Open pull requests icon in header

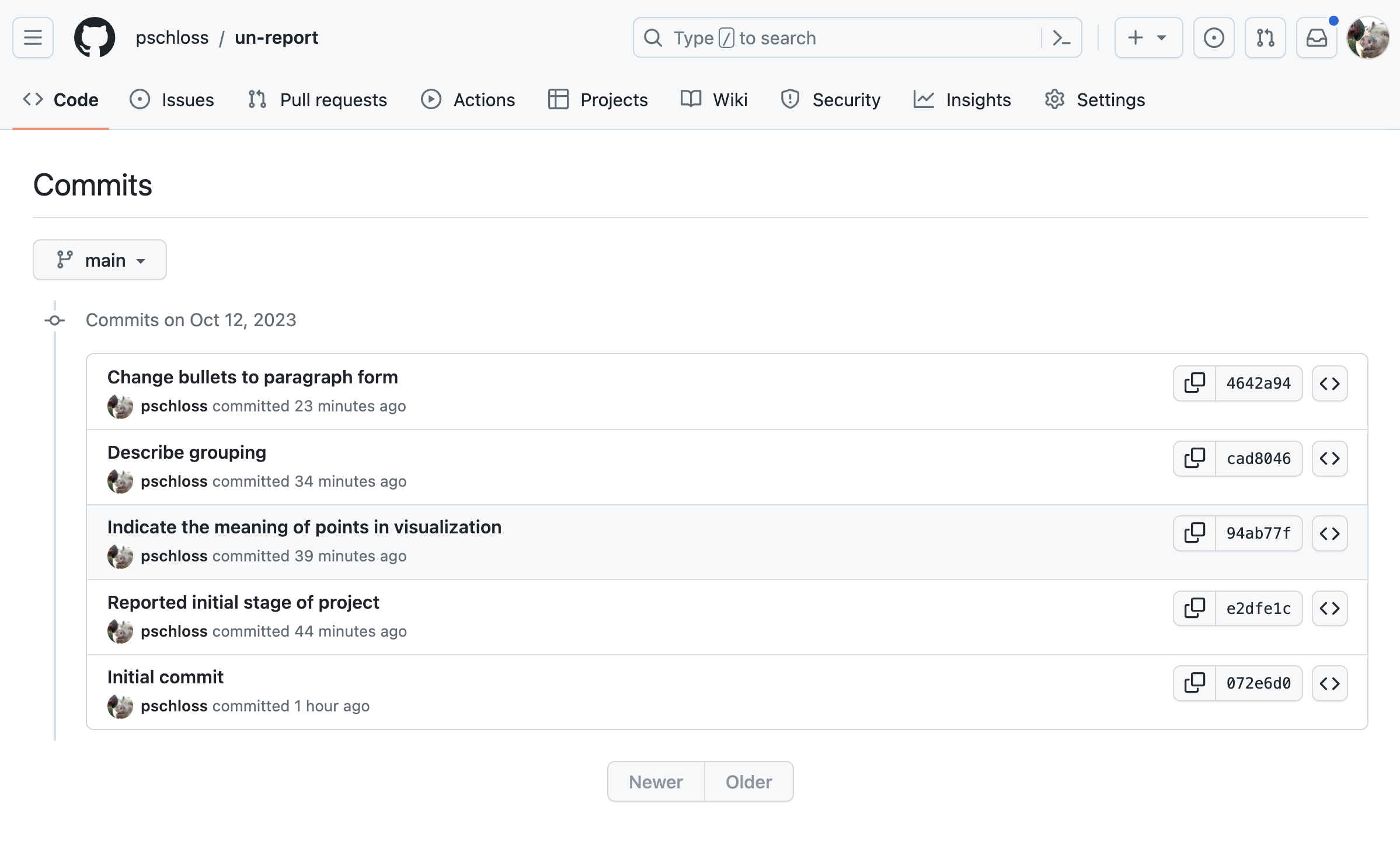click(1265, 38)
